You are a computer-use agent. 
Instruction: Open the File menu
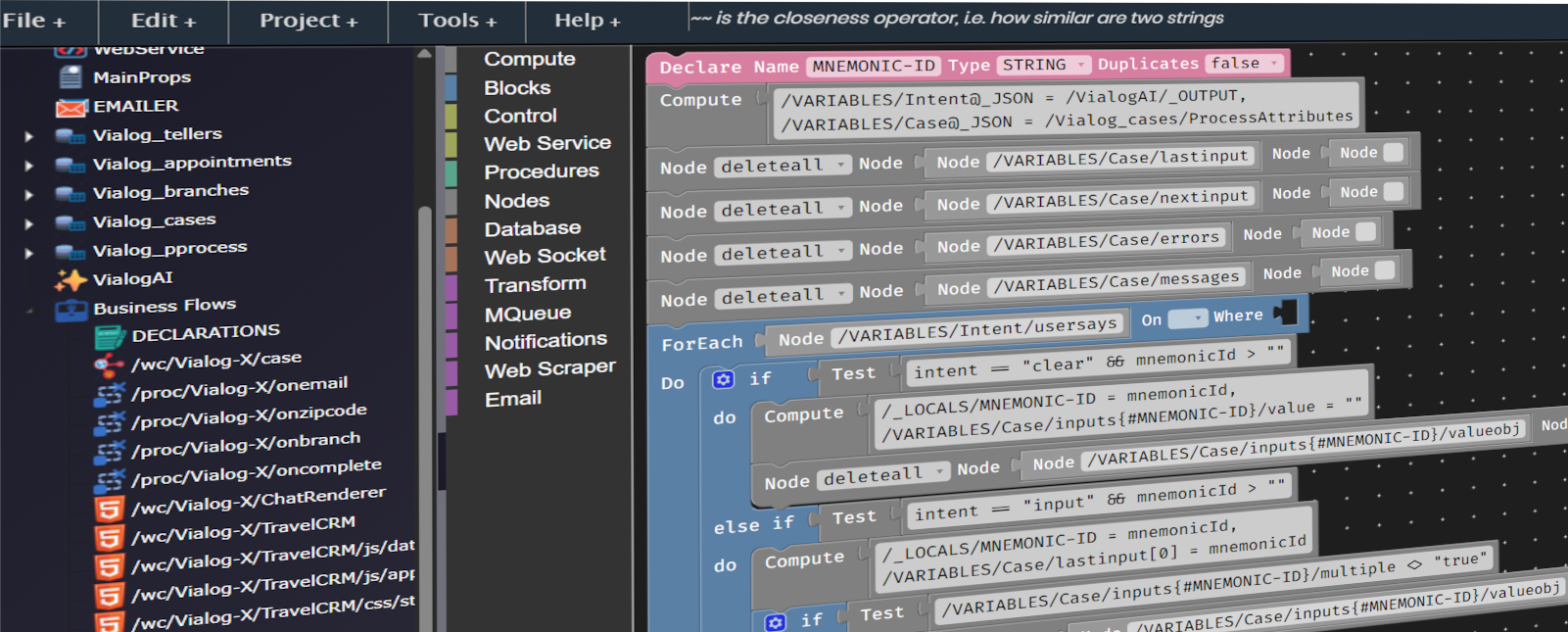point(34,21)
